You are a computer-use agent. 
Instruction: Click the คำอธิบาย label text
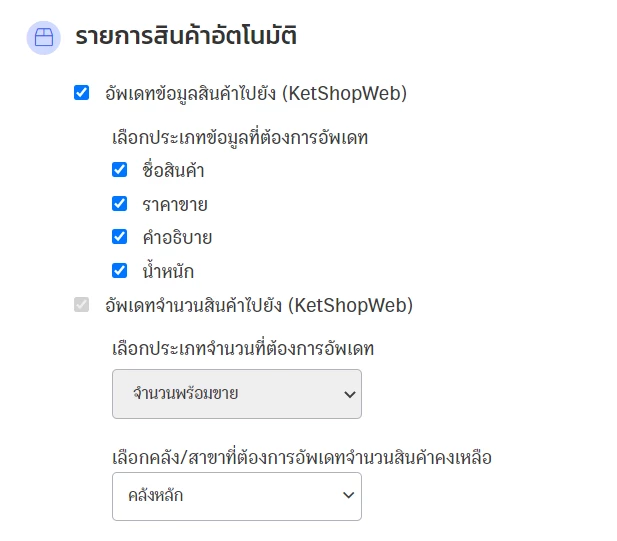[x=177, y=238]
